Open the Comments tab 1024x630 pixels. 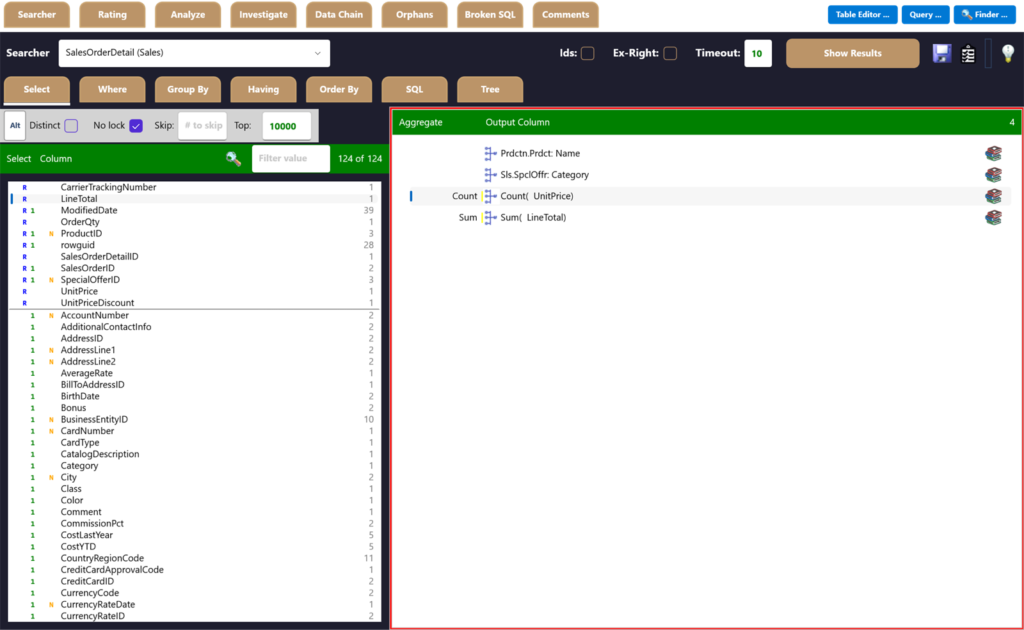(566, 14)
